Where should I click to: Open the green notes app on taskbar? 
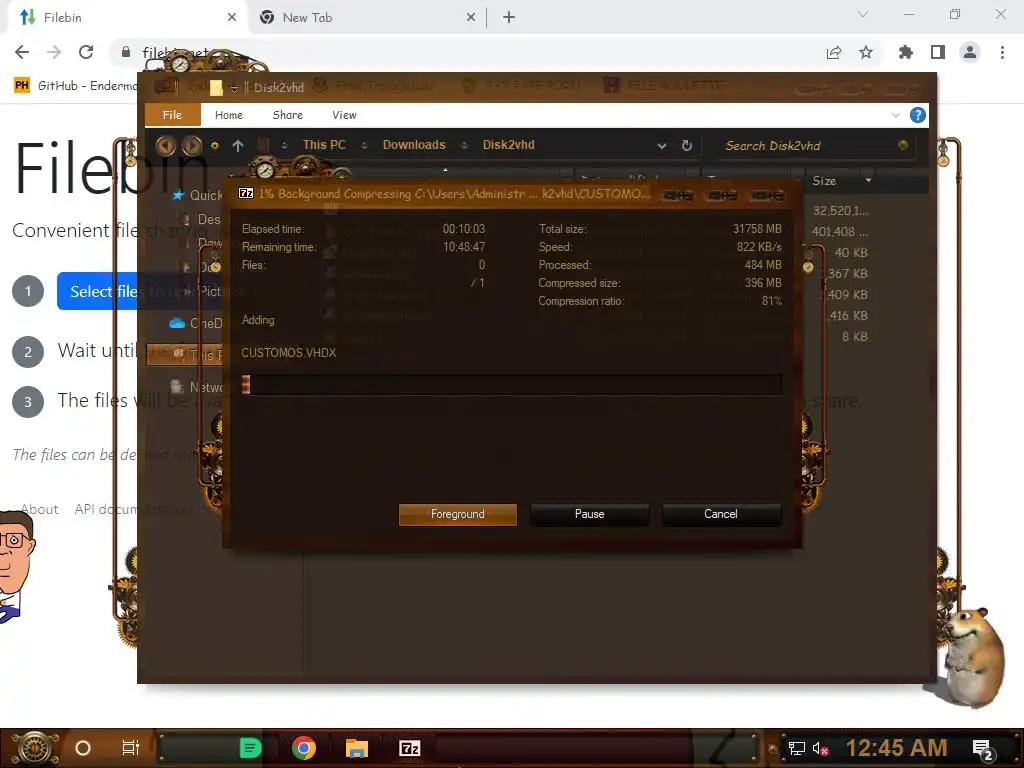[x=250, y=748]
